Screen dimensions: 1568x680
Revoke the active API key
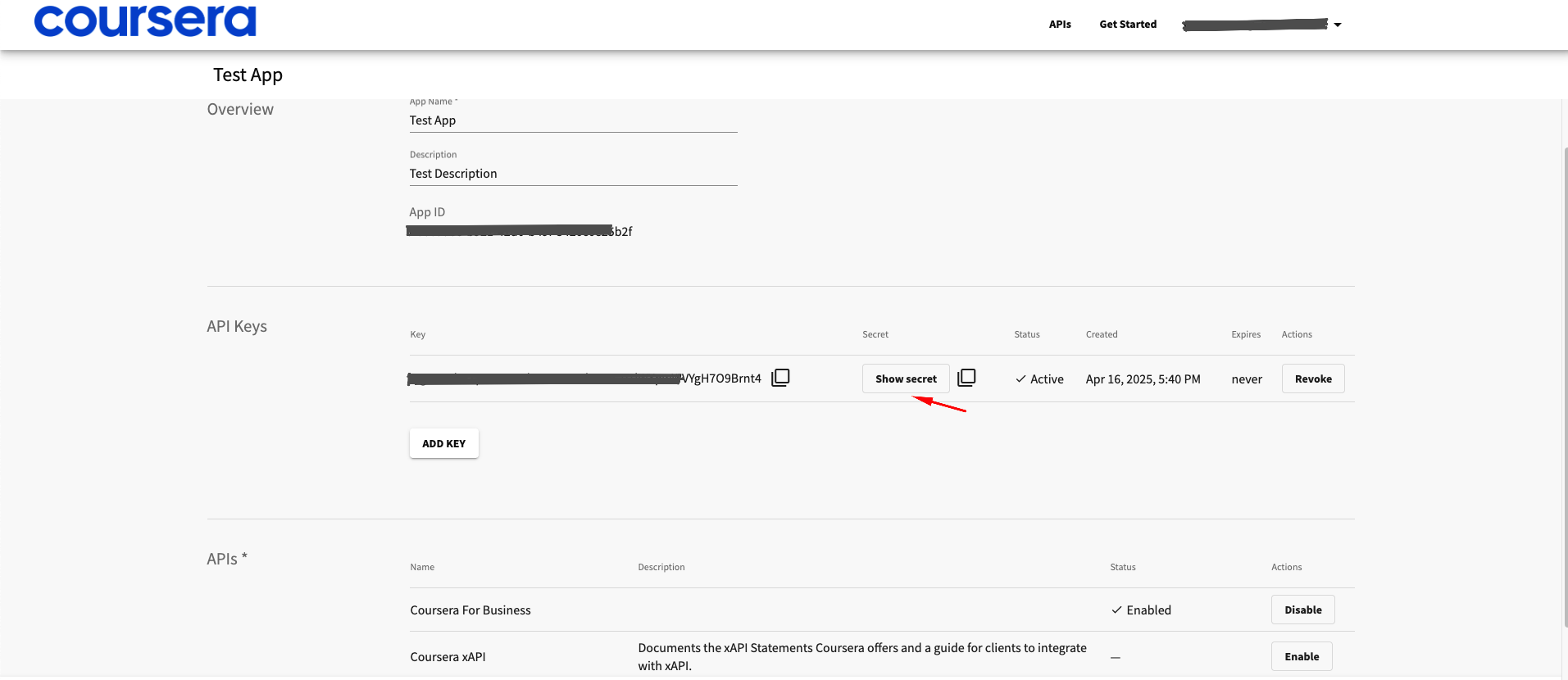pyautogui.click(x=1313, y=379)
